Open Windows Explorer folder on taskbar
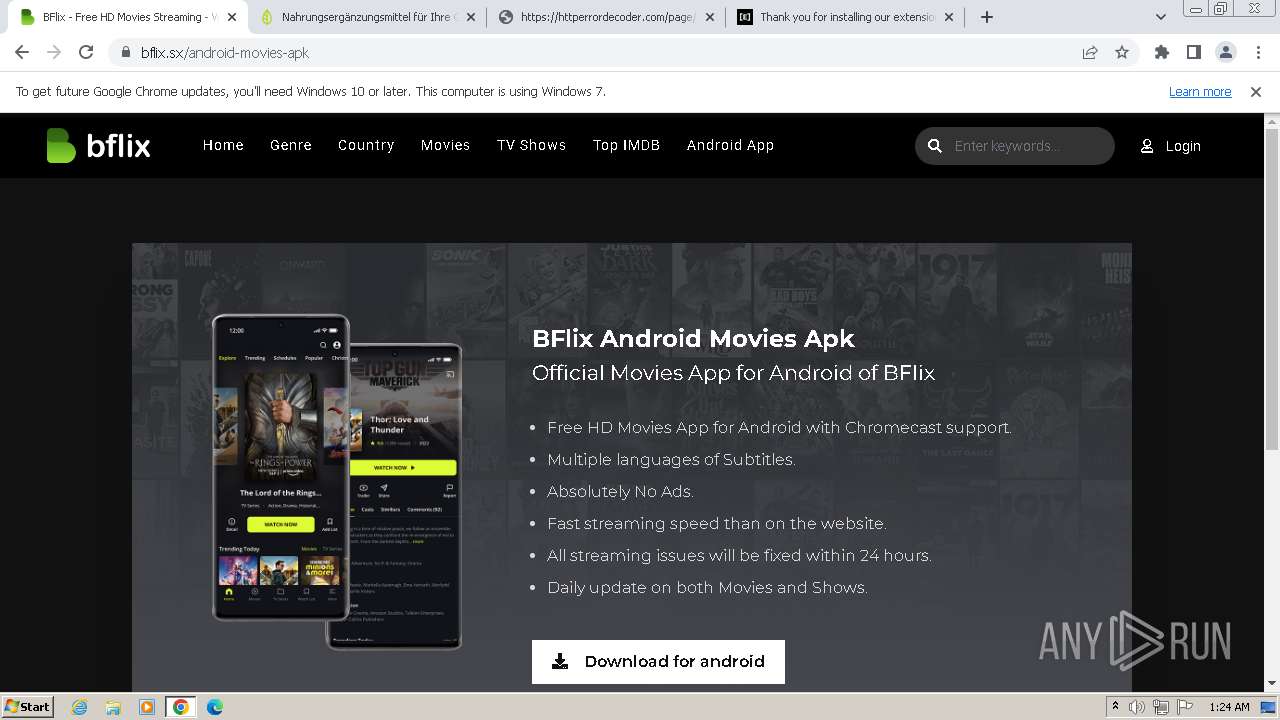The height and width of the screenshot is (720, 1280). click(113, 707)
